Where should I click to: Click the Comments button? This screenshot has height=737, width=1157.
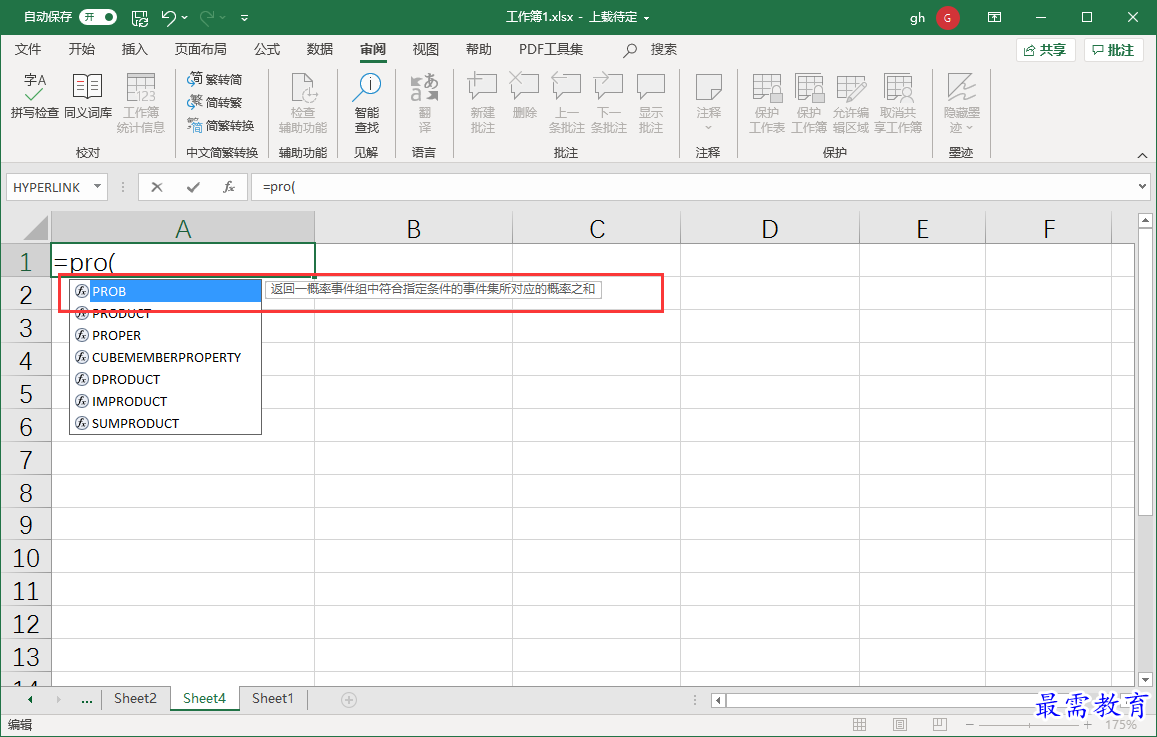coord(1113,50)
